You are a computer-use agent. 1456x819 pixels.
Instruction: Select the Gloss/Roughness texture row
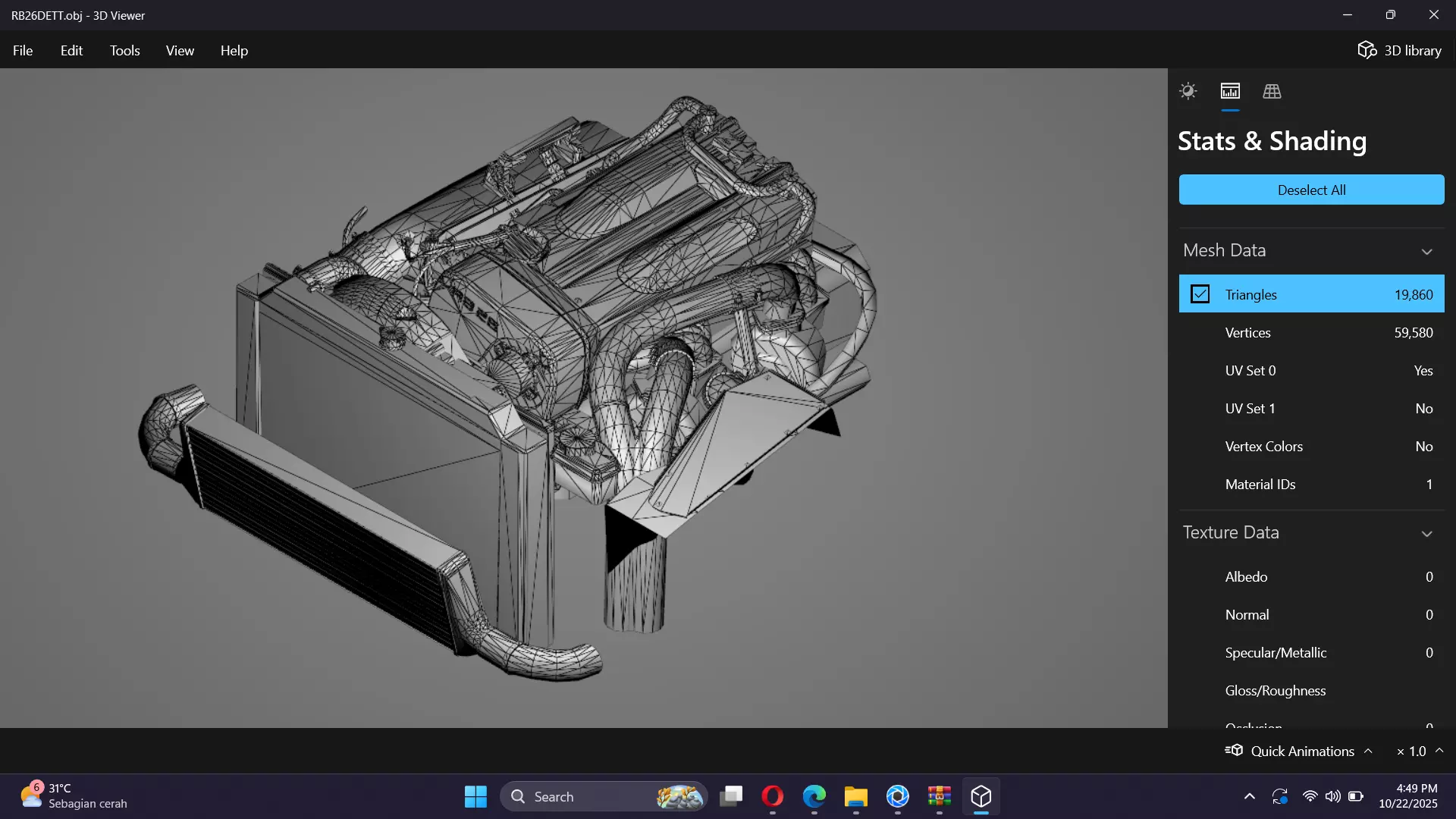[x=1311, y=690]
